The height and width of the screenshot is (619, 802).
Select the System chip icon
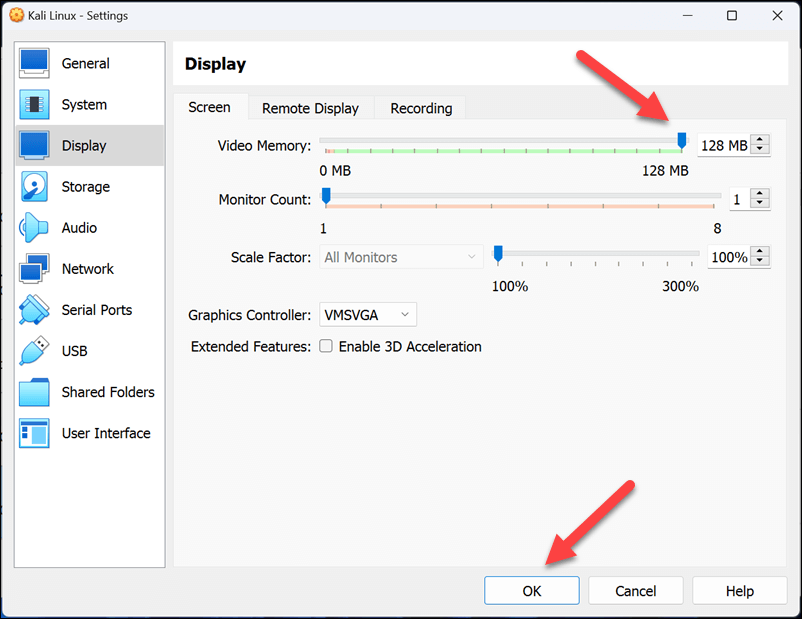point(34,104)
